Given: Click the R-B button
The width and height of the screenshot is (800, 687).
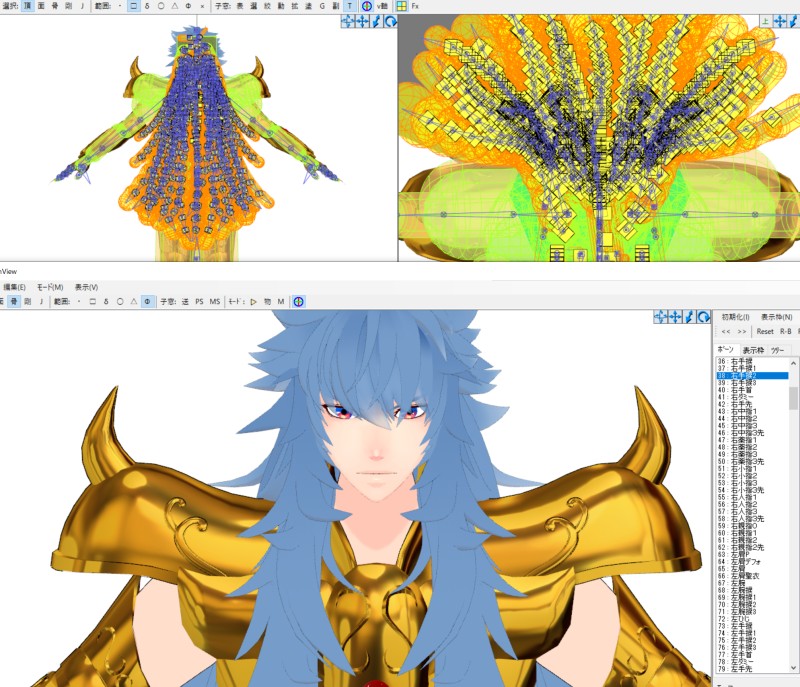Looking at the screenshot, I should coord(786,332).
